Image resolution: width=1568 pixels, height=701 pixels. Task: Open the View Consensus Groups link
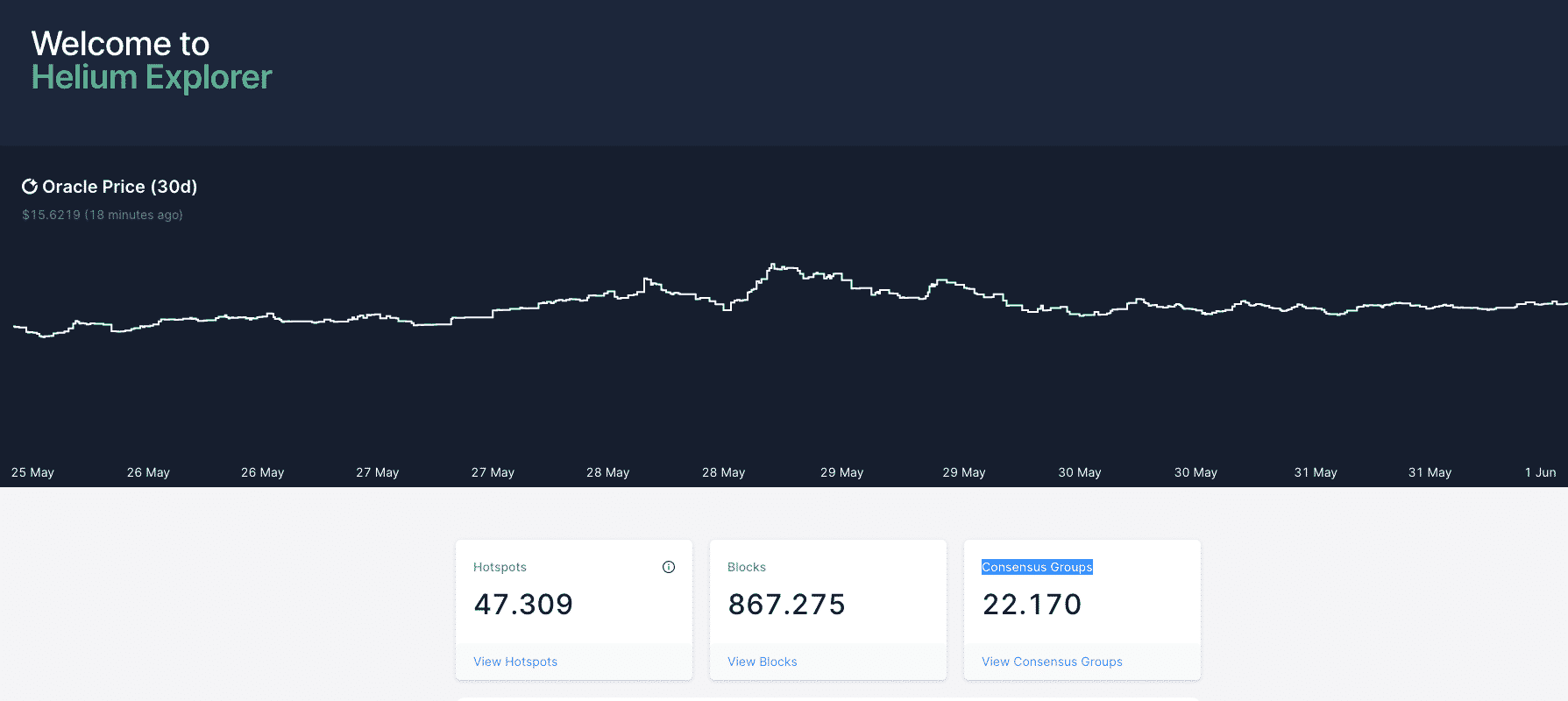1052,662
